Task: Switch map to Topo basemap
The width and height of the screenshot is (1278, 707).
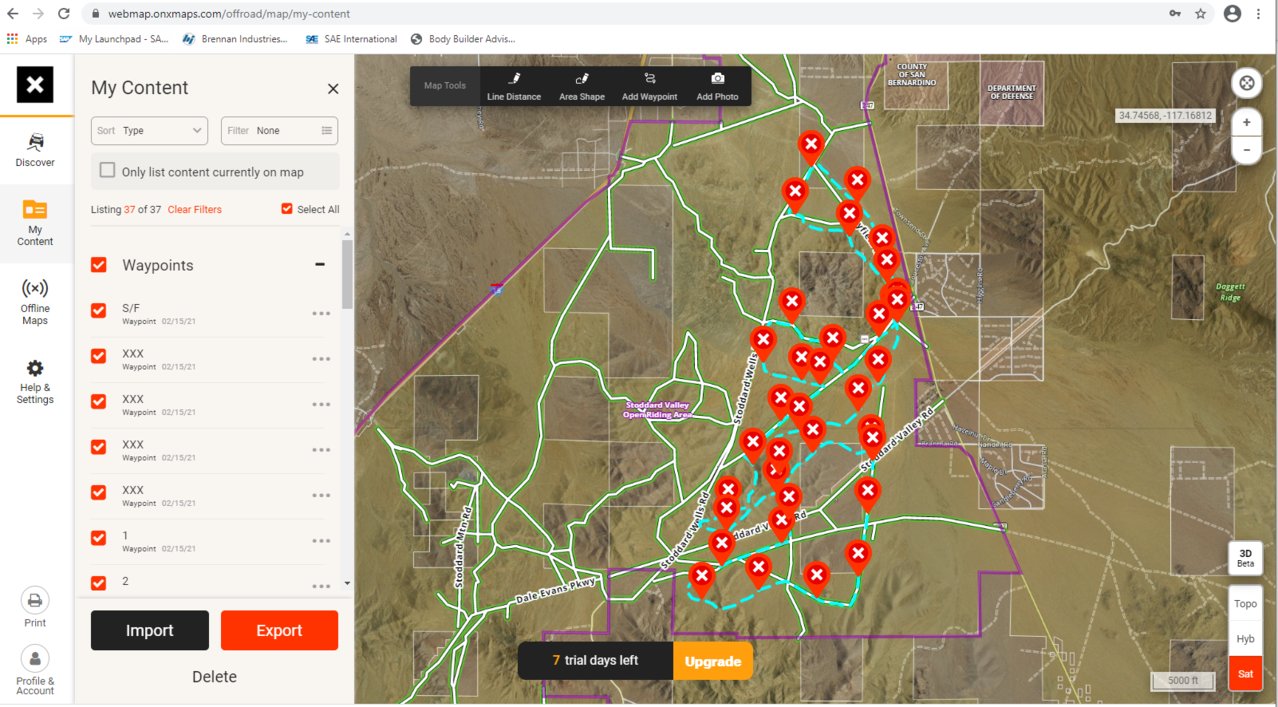Action: point(1245,603)
